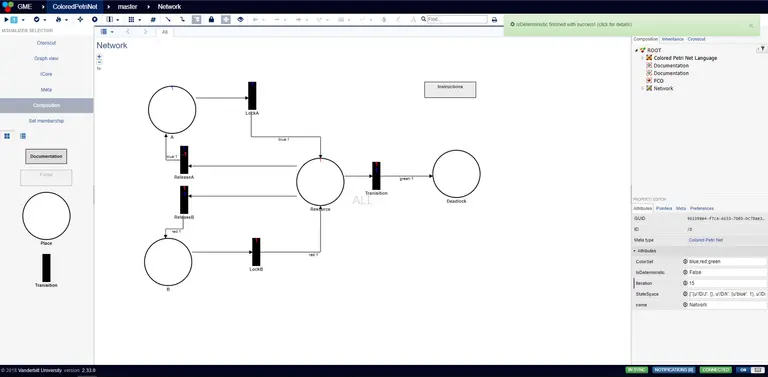
Task: Switch the part palette to list view
Action: tap(23, 136)
